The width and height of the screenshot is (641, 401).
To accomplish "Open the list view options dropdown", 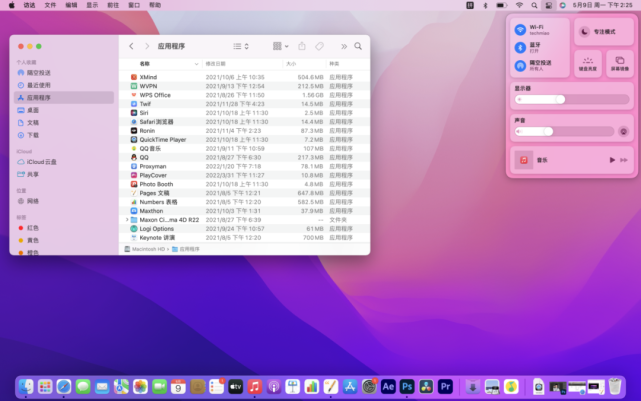I will pyautogui.click(x=241, y=46).
